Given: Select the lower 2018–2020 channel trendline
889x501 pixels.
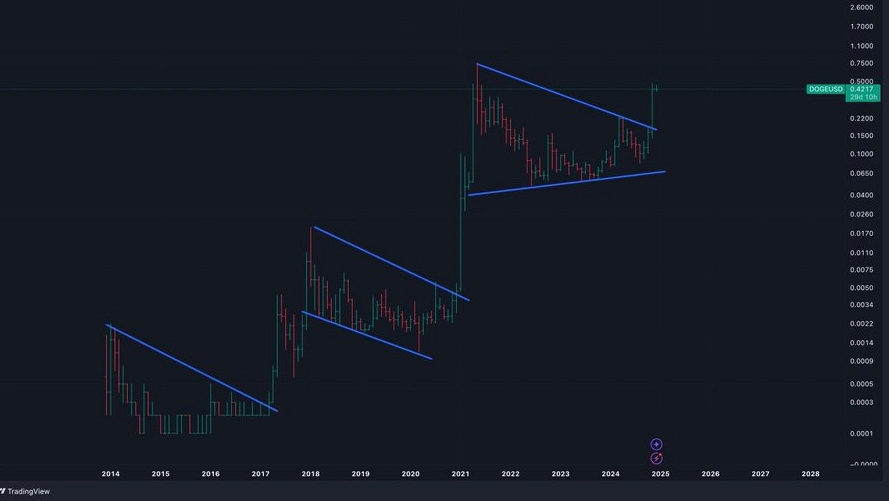Looking at the screenshot, I should pos(367,335).
